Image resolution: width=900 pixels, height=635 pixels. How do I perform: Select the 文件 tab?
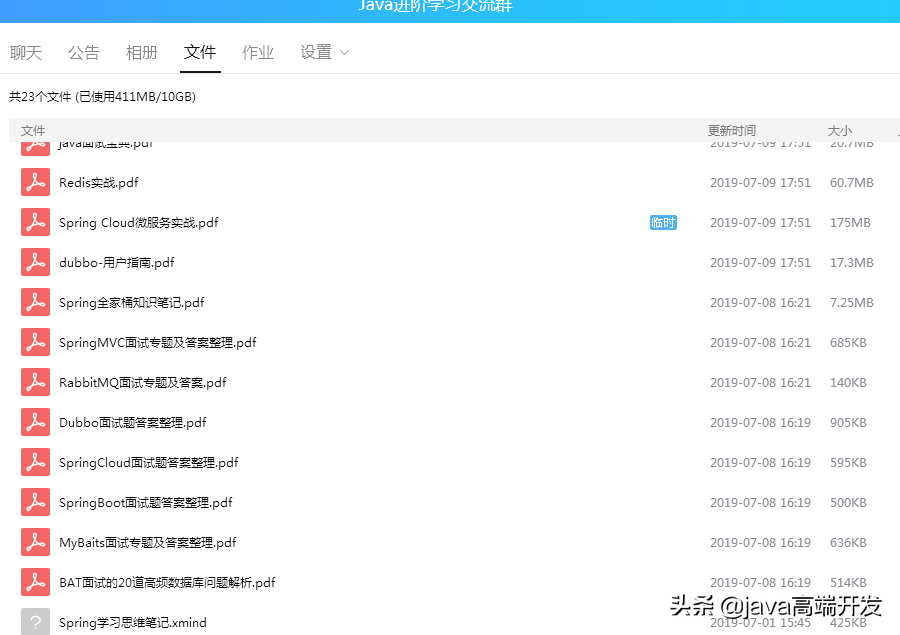[x=200, y=52]
